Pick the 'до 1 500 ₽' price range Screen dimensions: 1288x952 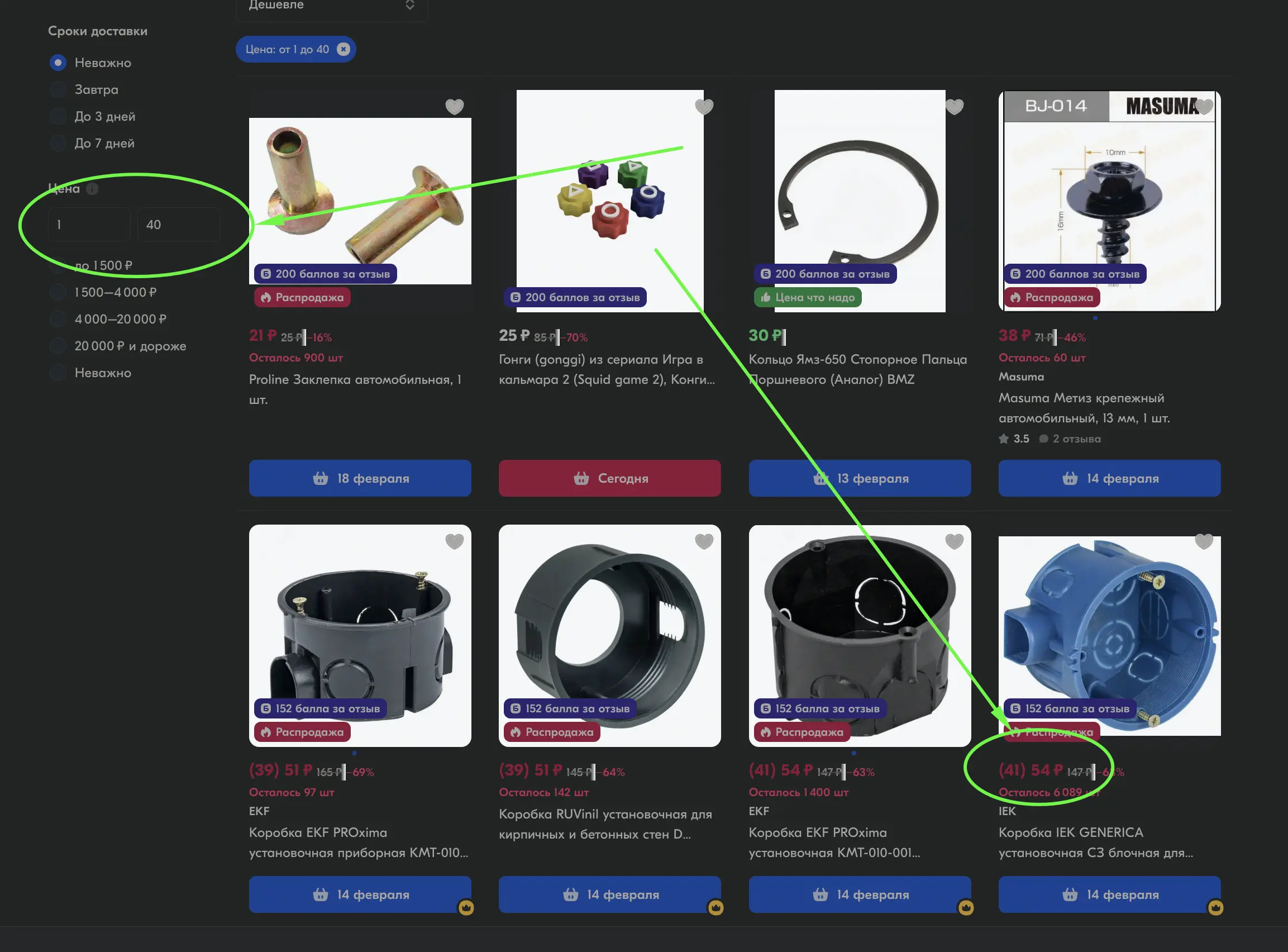[x=58, y=265]
